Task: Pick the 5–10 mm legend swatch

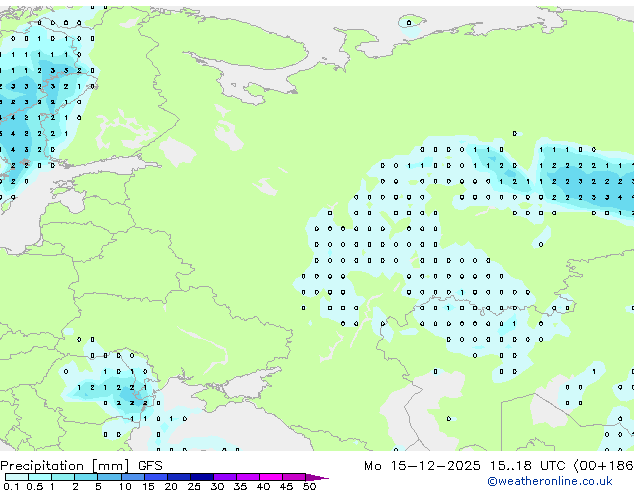Action: point(109,477)
